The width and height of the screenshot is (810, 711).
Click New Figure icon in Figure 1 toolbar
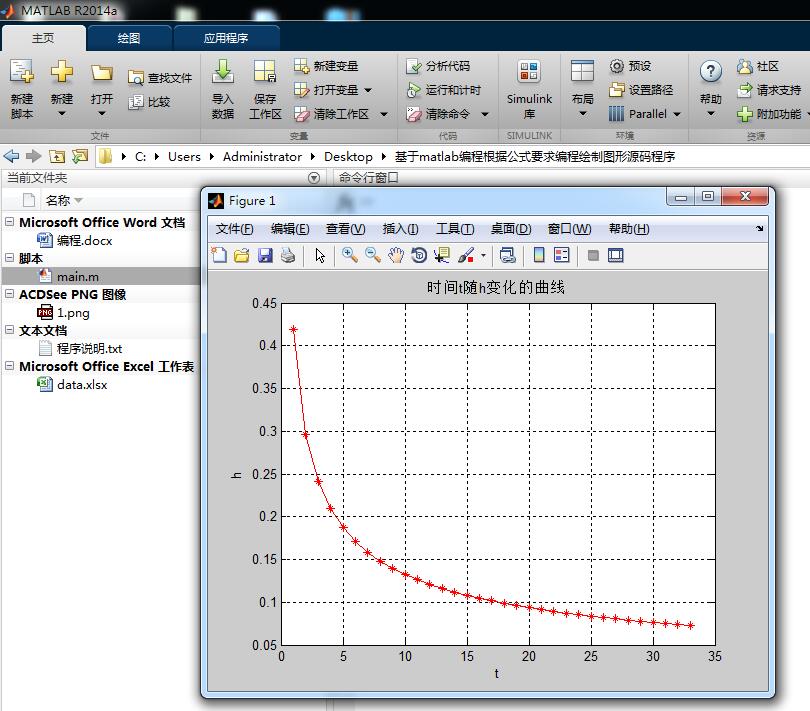(219, 255)
